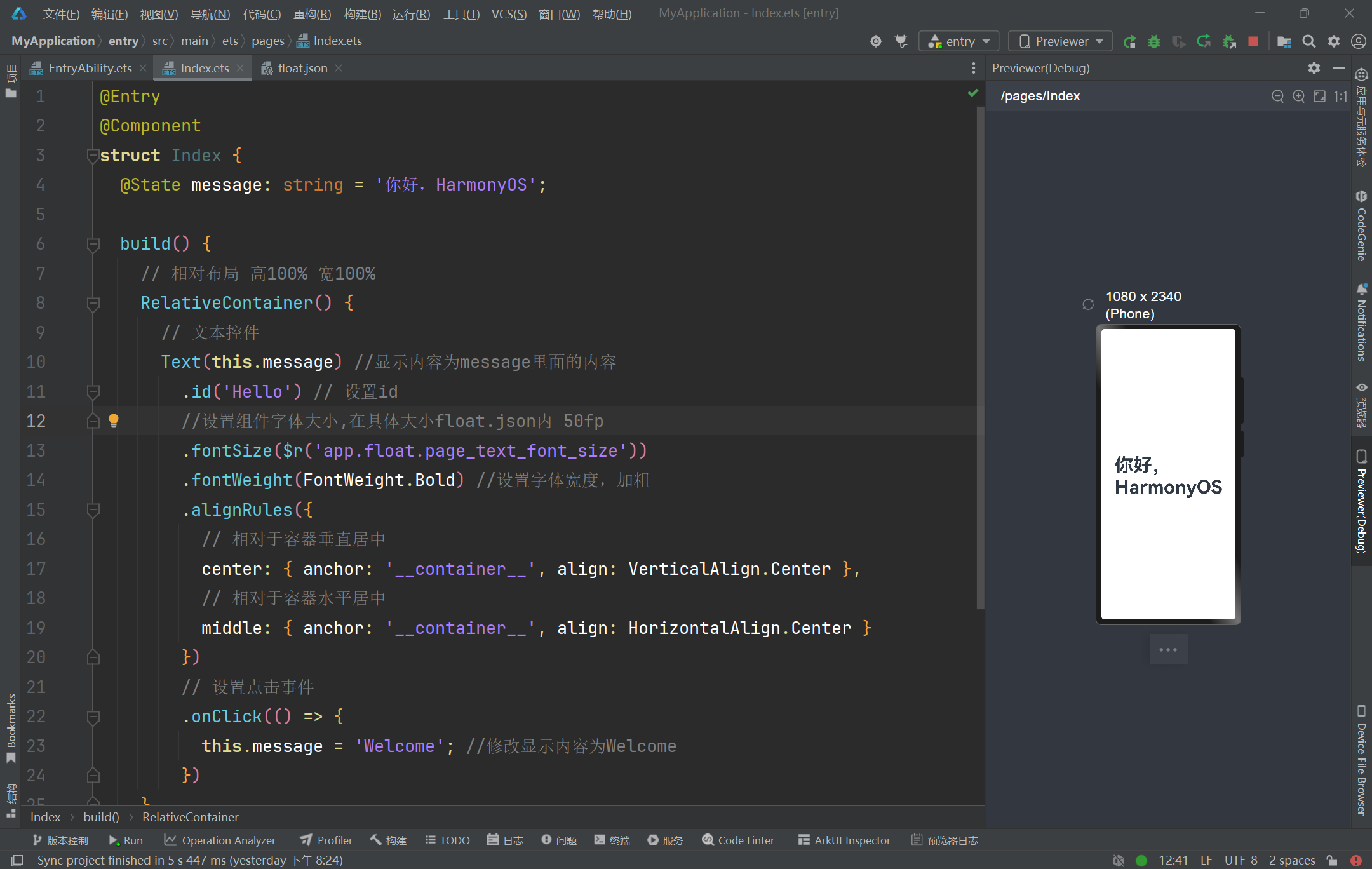Collapse the struct Index fold on line 3

pos(93,156)
